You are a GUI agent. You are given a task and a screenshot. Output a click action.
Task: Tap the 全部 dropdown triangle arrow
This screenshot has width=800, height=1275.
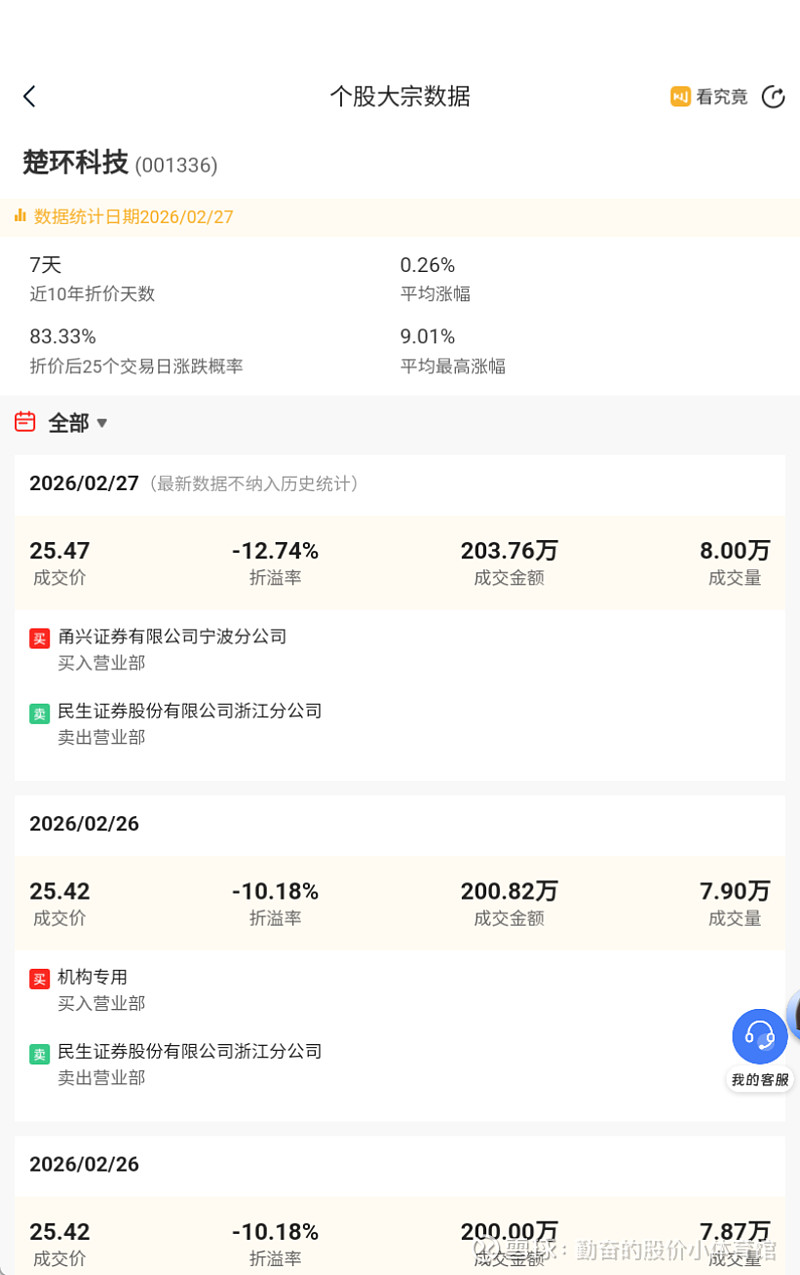(102, 423)
